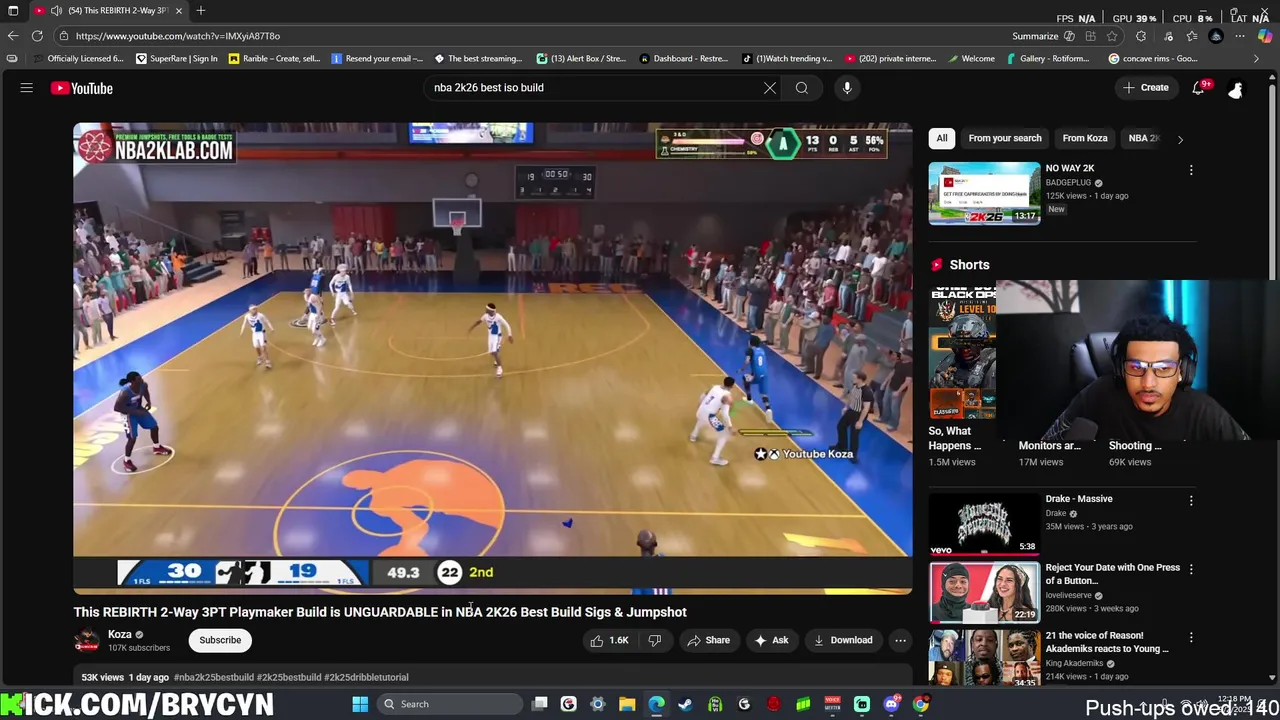The width and height of the screenshot is (1280, 720).
Task: Download the video
Action: pyautogui.click(x=843, y=640)
